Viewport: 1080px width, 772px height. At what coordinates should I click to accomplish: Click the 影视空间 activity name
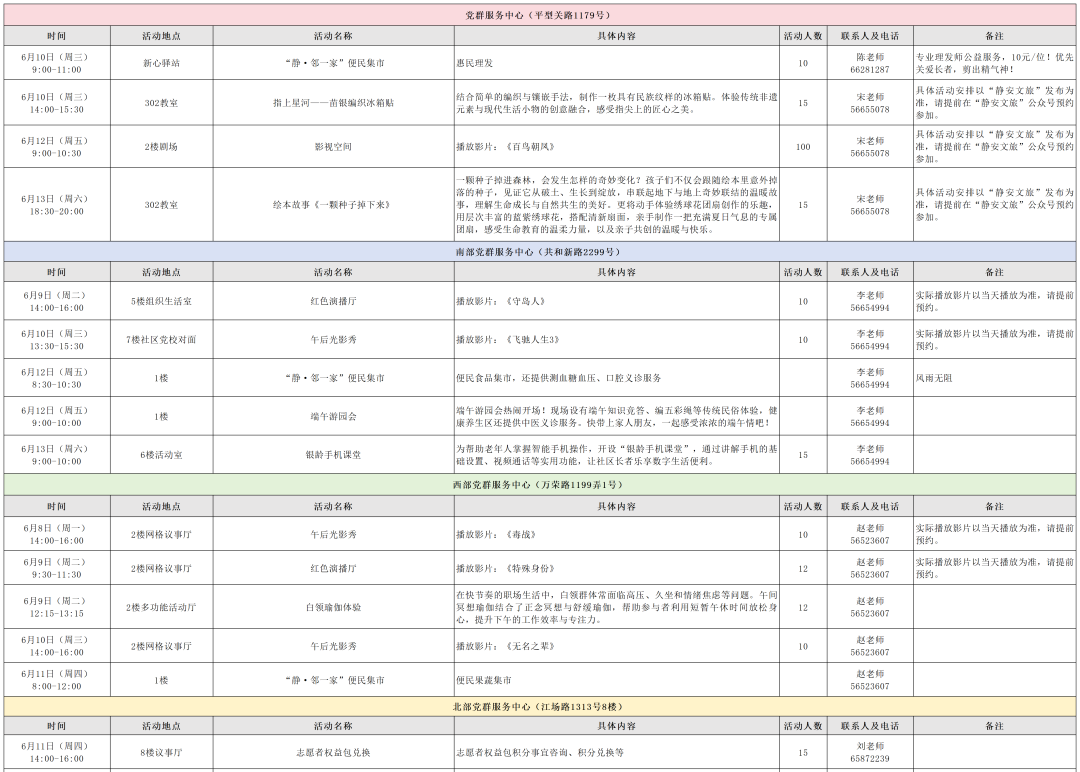(333, 147)
